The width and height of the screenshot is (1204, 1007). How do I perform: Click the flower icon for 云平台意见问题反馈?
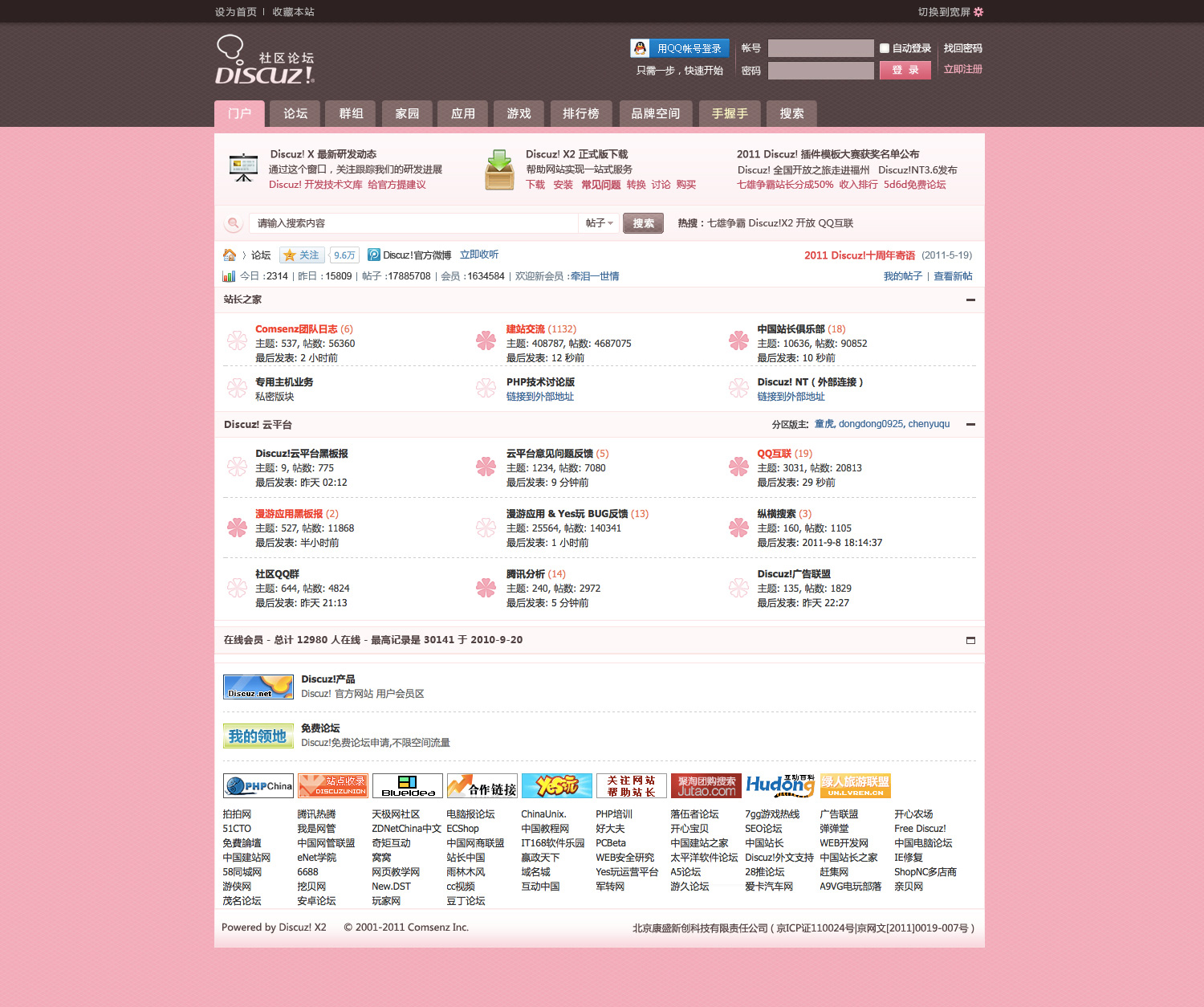pyautogui.click(x=486, y=467)
